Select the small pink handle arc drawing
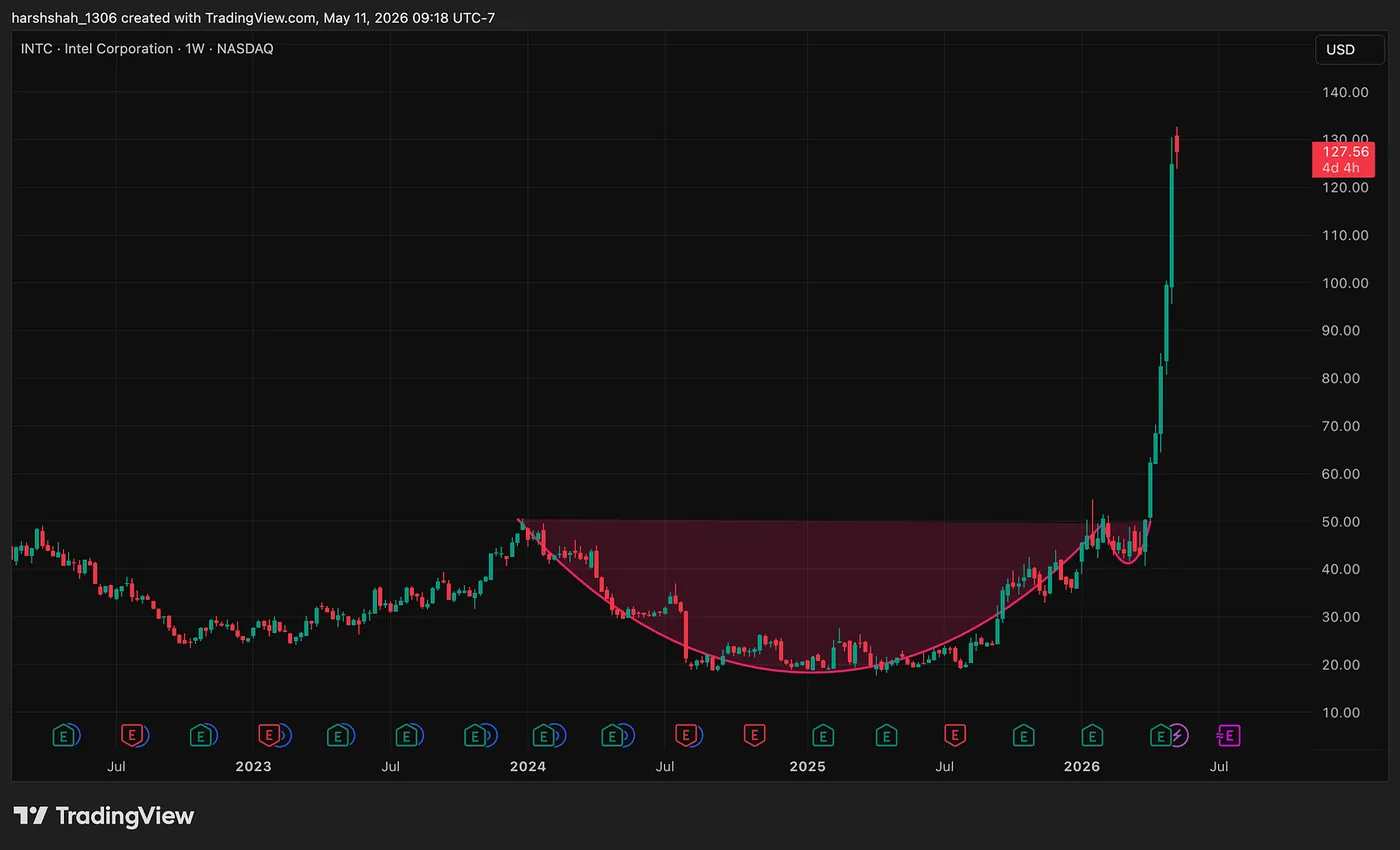The height and width of the screenshot is (850, 1400). (x=1128, y=561)
